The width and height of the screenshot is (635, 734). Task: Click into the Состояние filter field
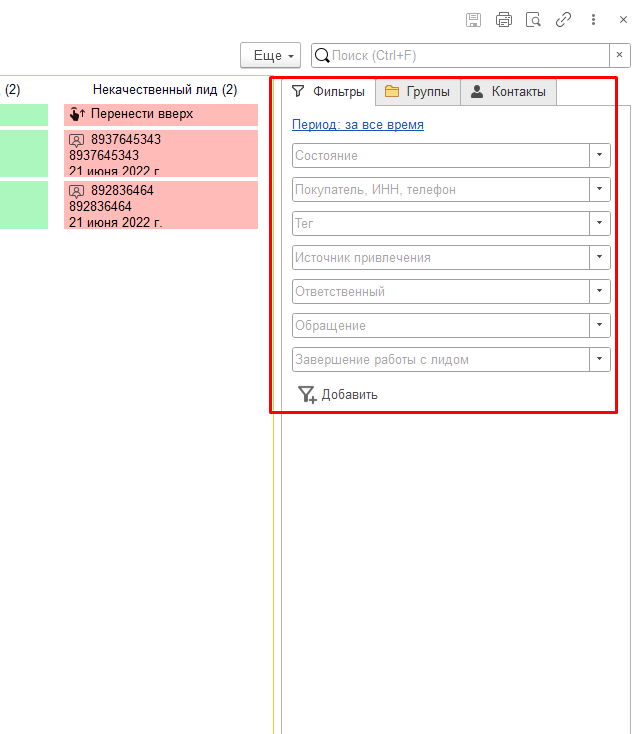(441, 155)
